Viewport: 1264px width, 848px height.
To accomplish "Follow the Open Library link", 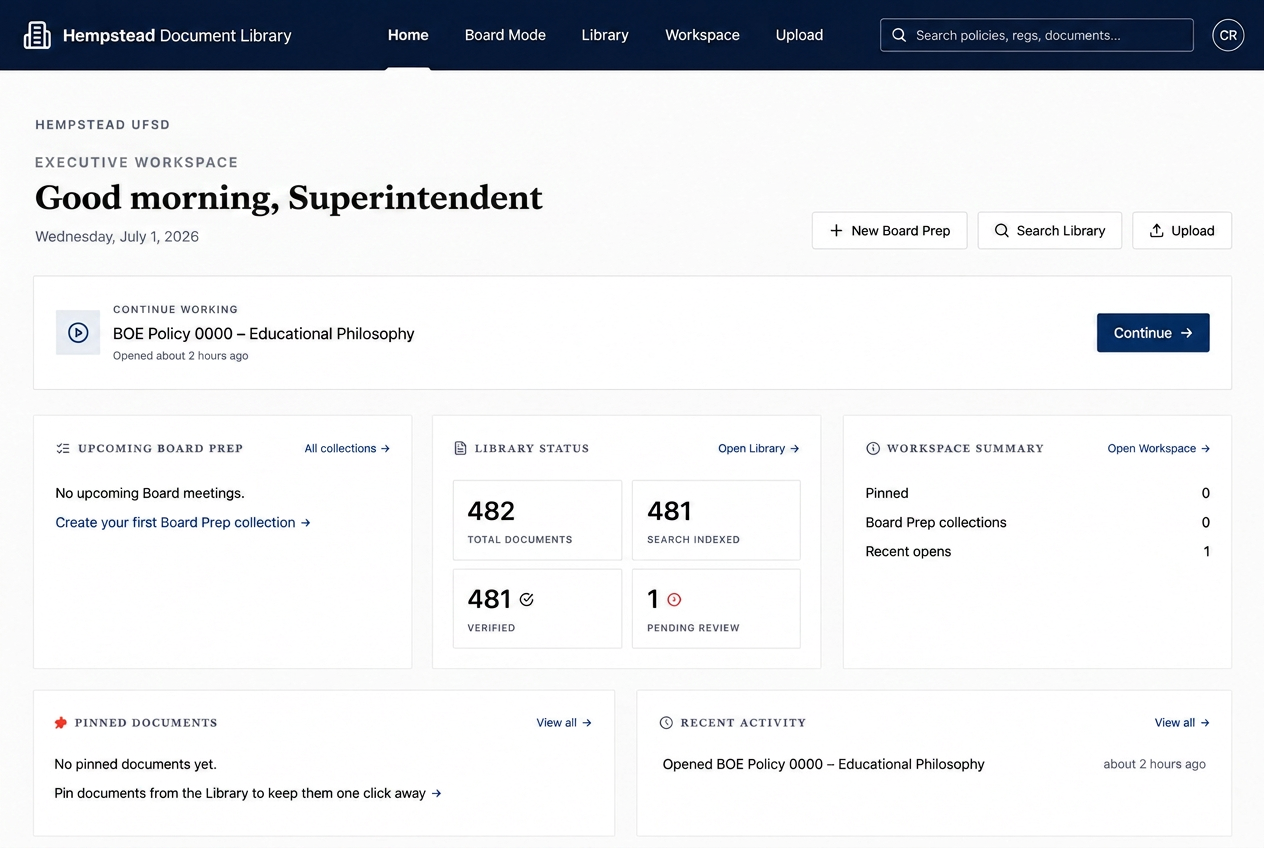I will (x=759, y=449).
